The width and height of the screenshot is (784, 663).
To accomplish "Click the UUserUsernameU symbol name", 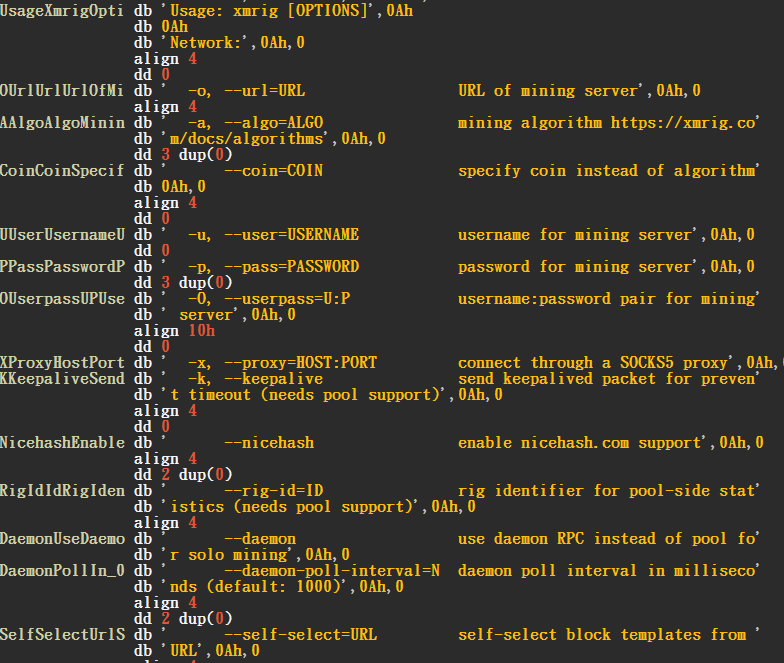I will pos(62,235).
